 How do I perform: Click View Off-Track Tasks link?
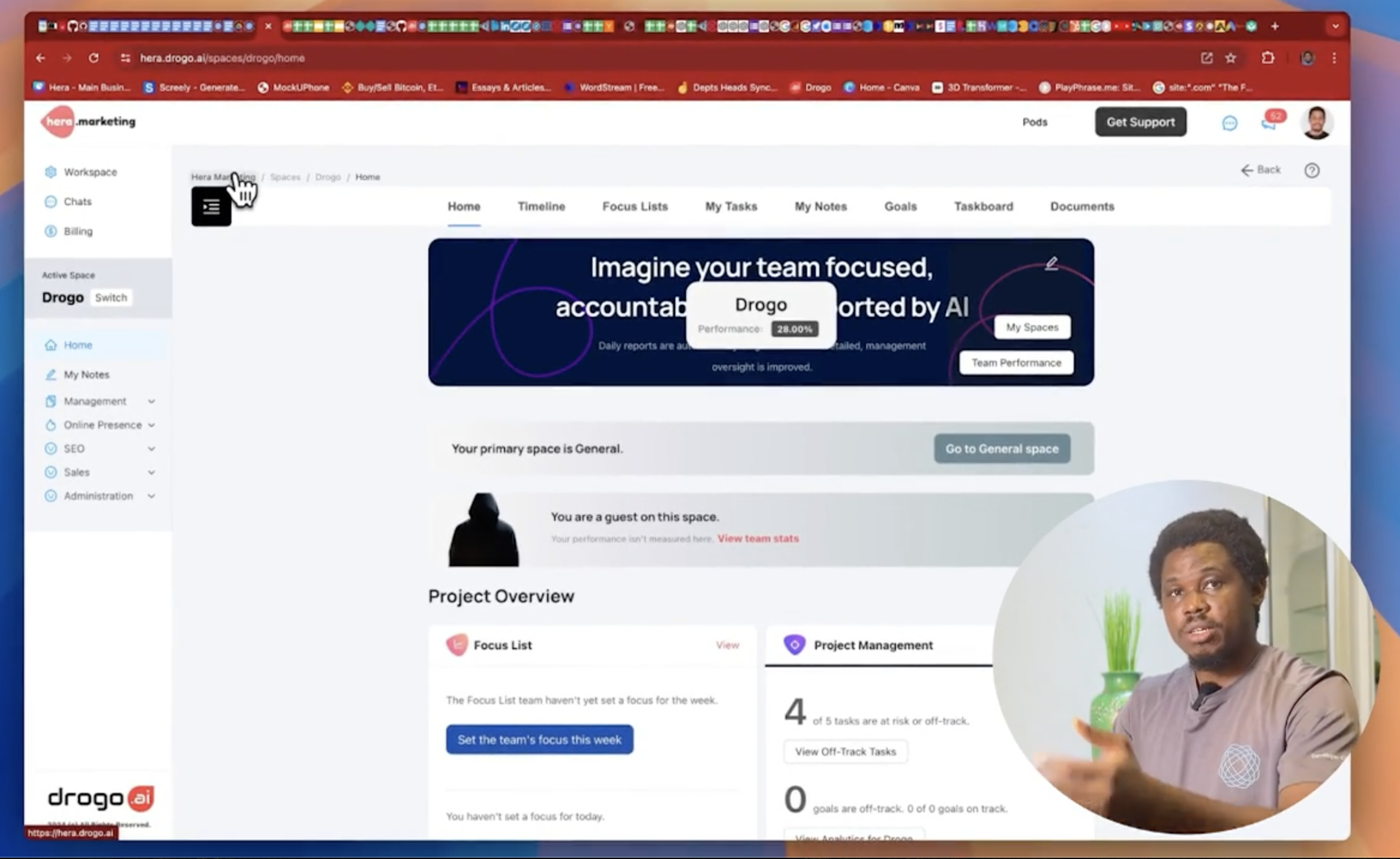[845, 751]
